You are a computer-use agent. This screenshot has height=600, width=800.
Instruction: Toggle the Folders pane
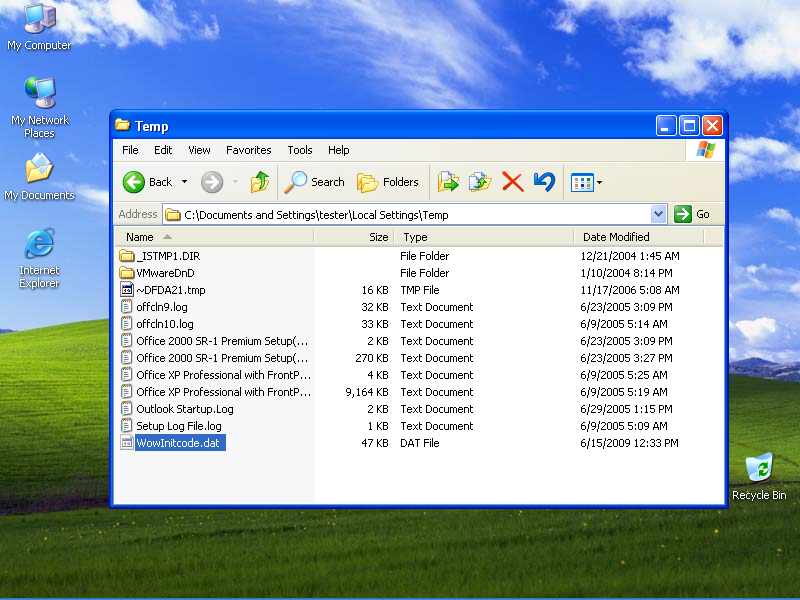pos(388,182)
